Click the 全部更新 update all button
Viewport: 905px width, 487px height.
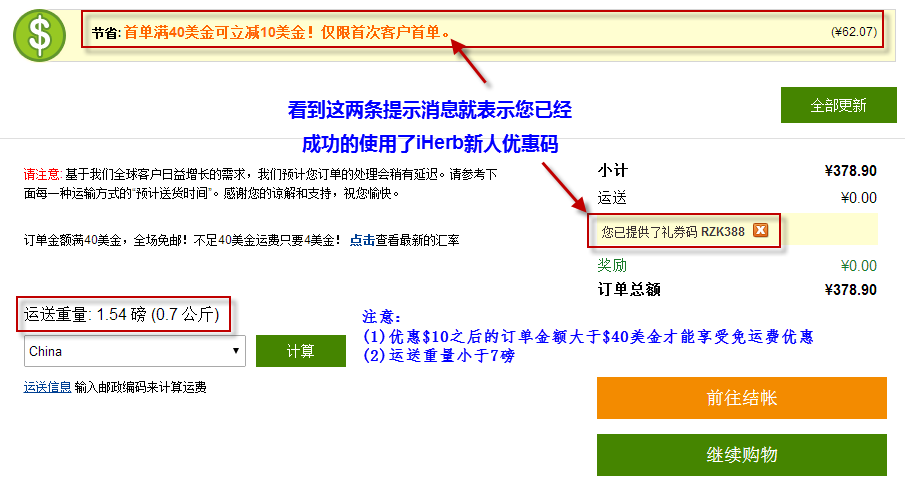pyautogui.click(x=839, y=105)
